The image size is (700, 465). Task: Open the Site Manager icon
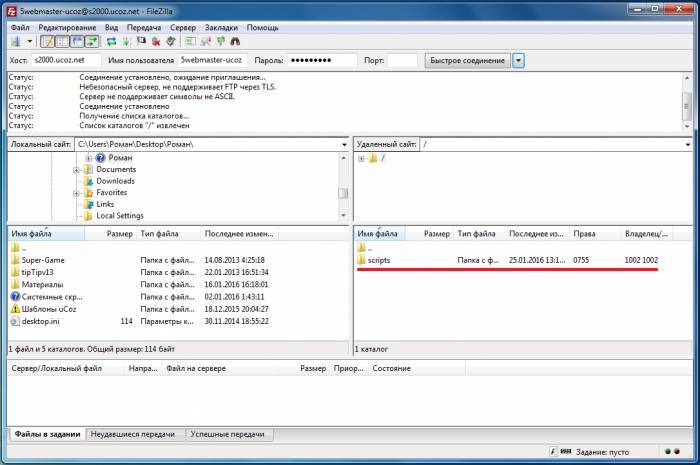[x=16, y=42]
